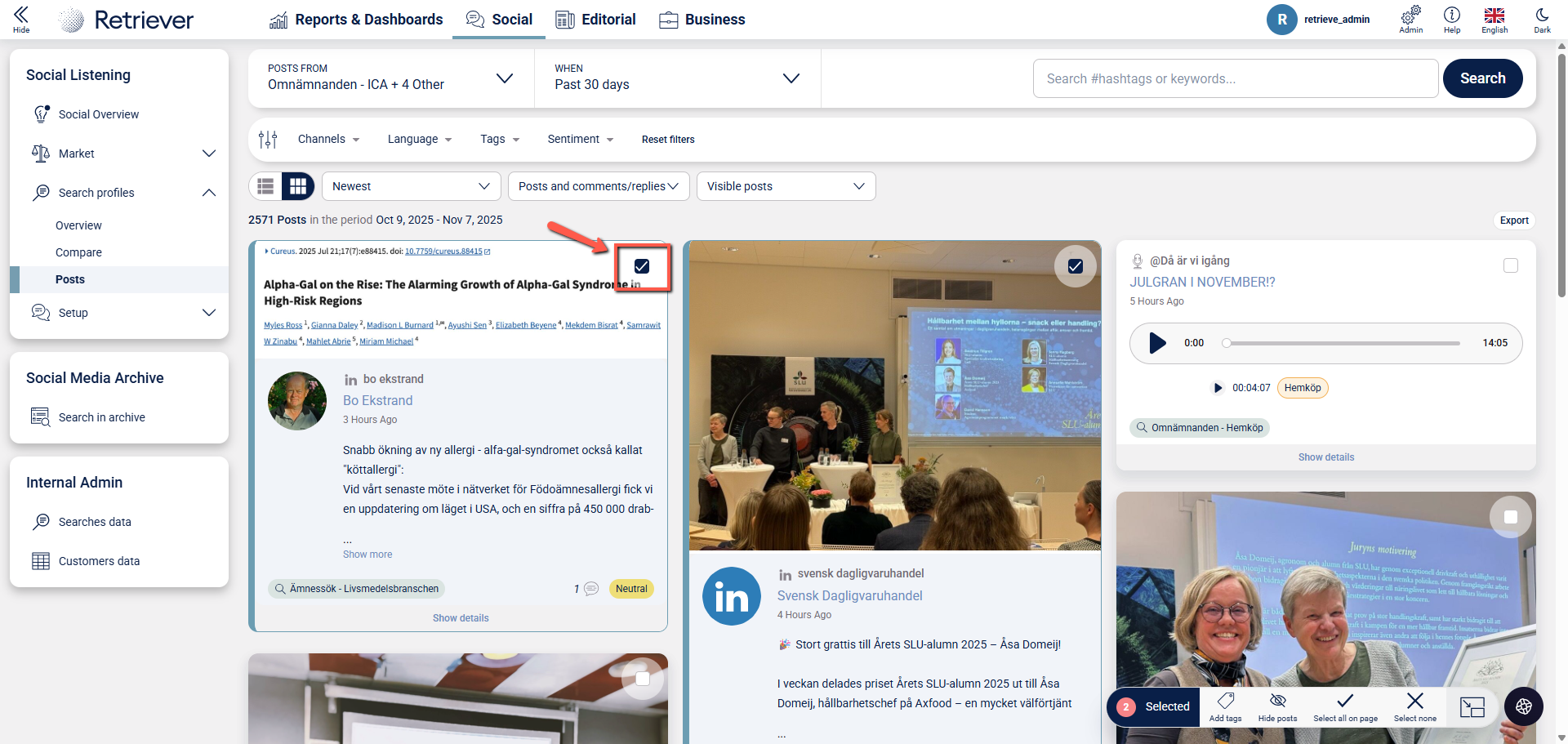Click the Market scales icon
Image resolution: width=1568 pixels, height=744 pixels.
click(41, 154)
